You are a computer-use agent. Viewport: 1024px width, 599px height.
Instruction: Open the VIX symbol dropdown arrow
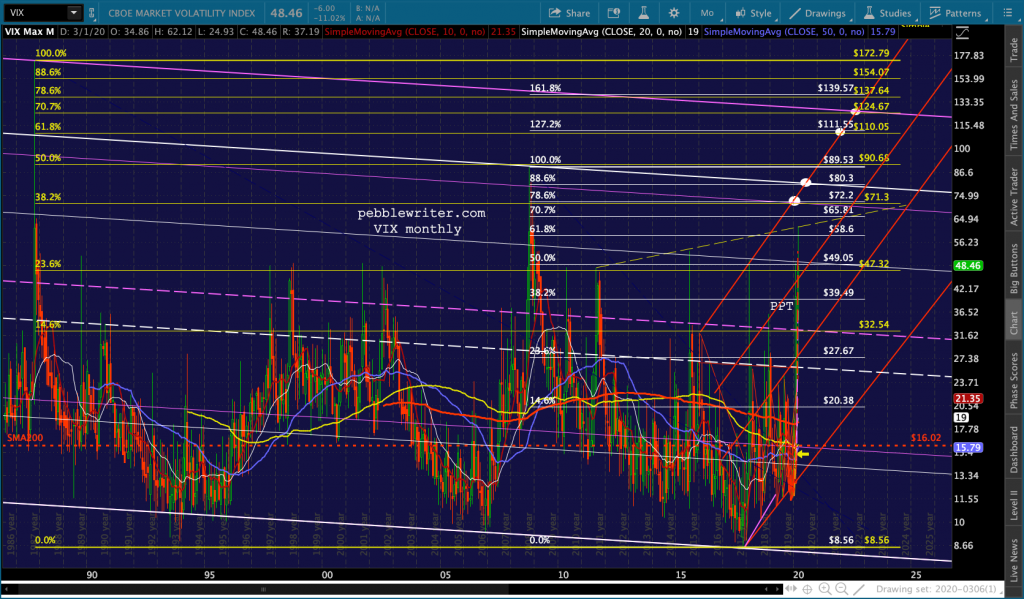[73, 13]
